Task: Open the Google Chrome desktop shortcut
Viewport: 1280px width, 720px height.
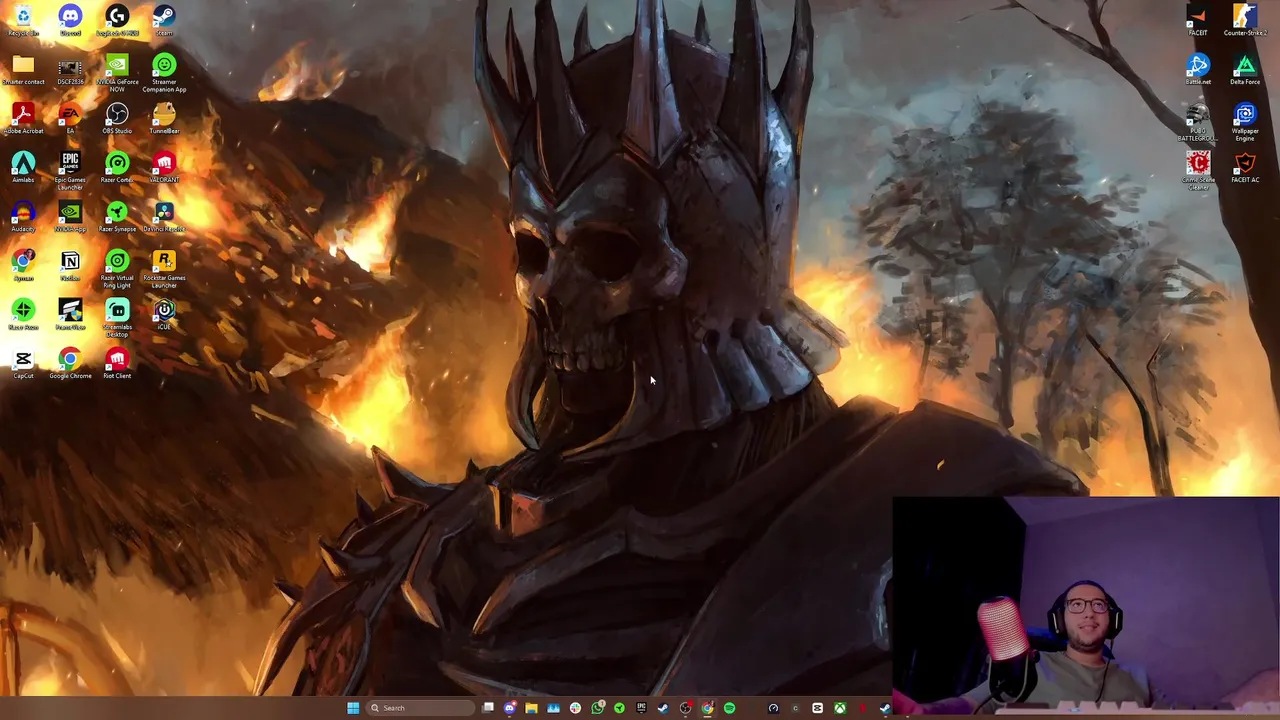Action: pos(70,364)
